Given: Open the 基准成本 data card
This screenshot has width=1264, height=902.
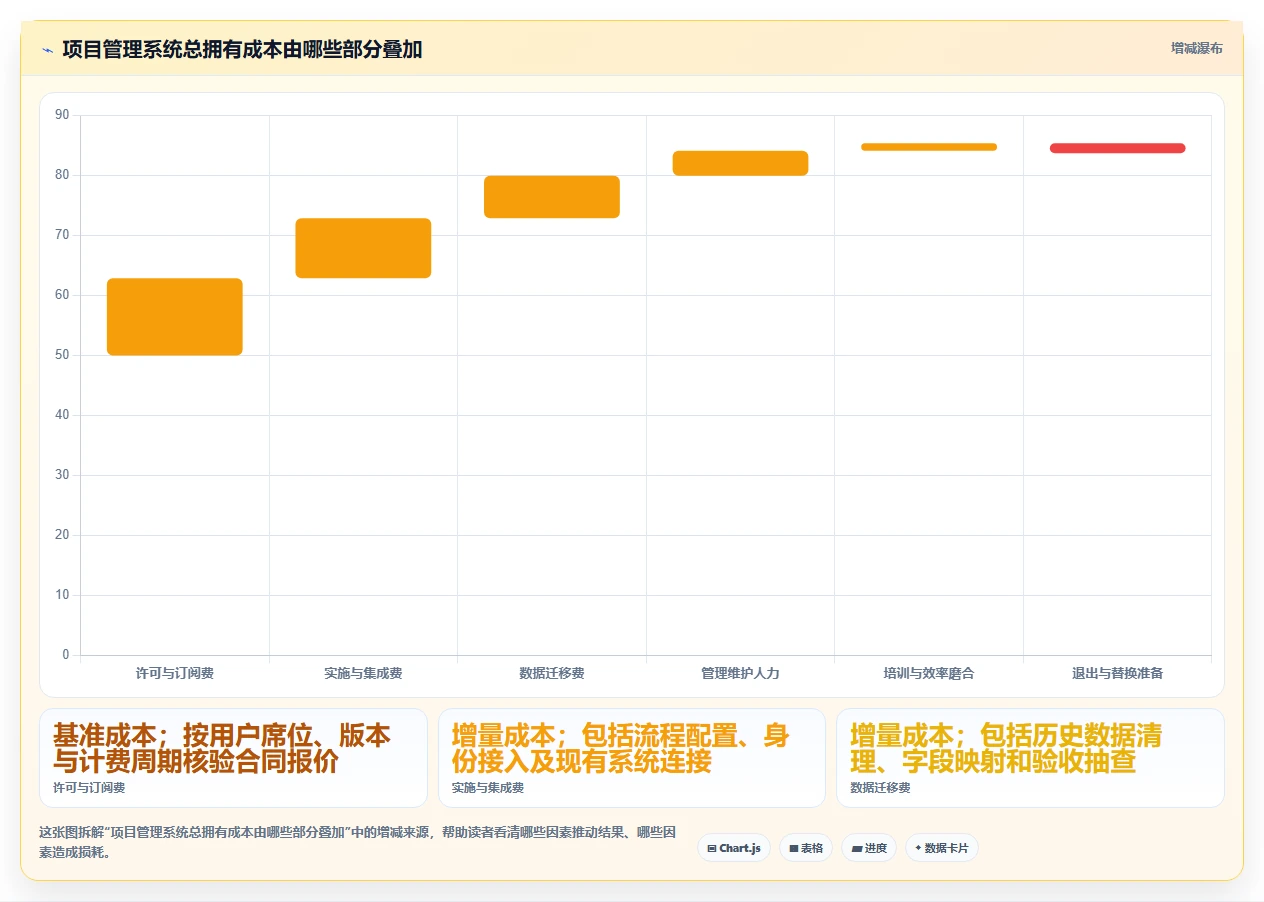Looking at the screenshot, I should [x=233, y=758].
